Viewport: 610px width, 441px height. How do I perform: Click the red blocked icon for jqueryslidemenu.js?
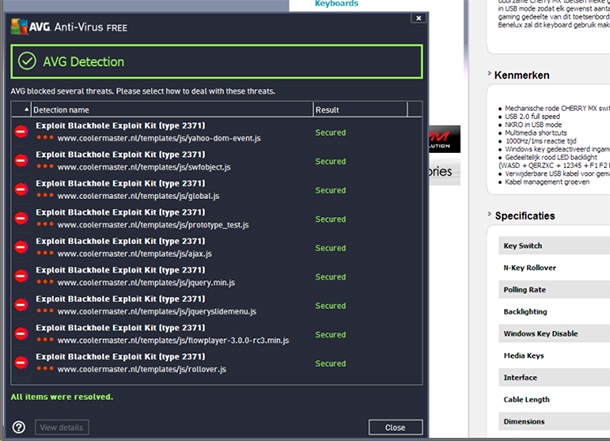click(x=21, y=304)
